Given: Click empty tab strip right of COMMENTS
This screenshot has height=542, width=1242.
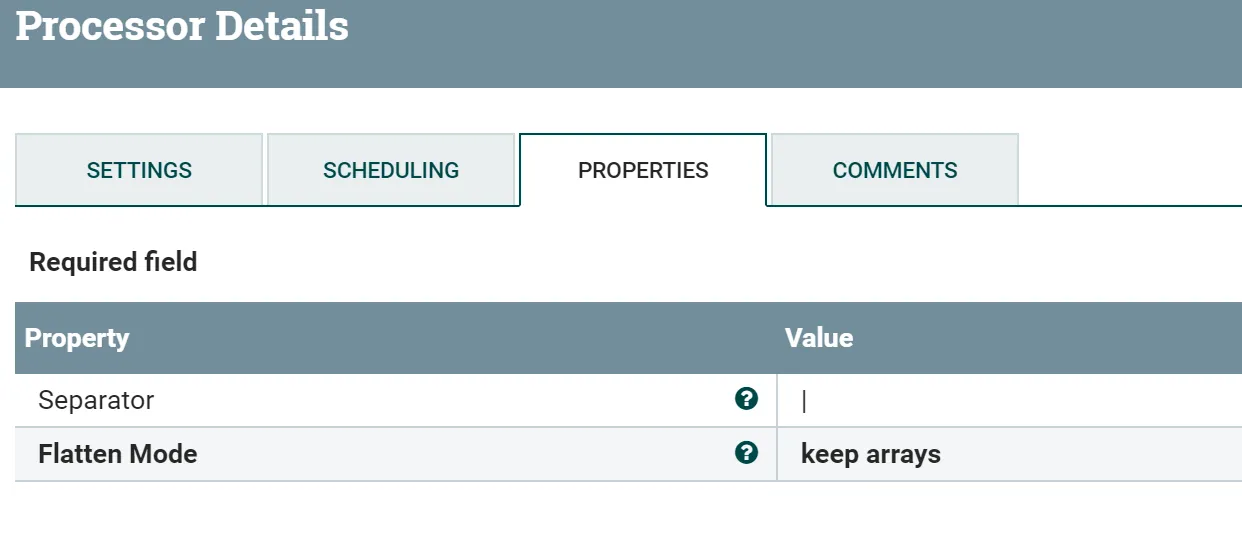Looking at the screenshot, I should point(1130,170).
